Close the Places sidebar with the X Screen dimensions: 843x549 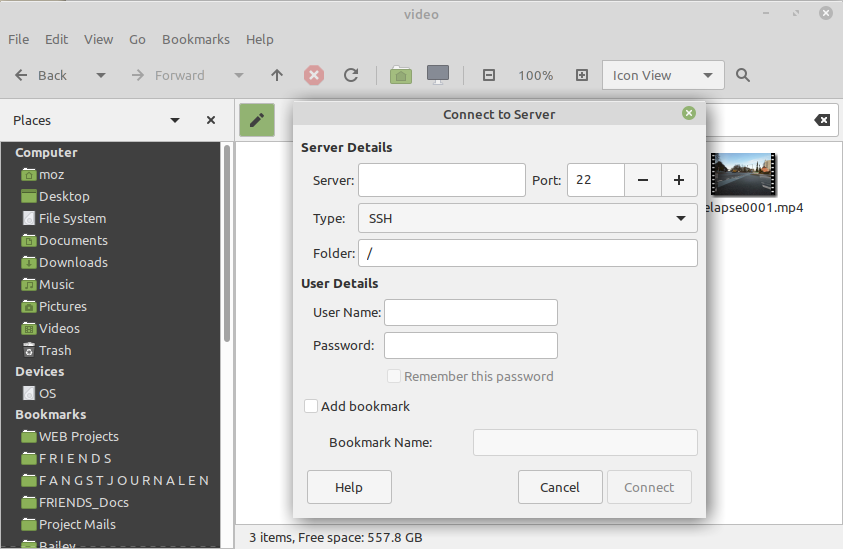[x=211, y=120]
